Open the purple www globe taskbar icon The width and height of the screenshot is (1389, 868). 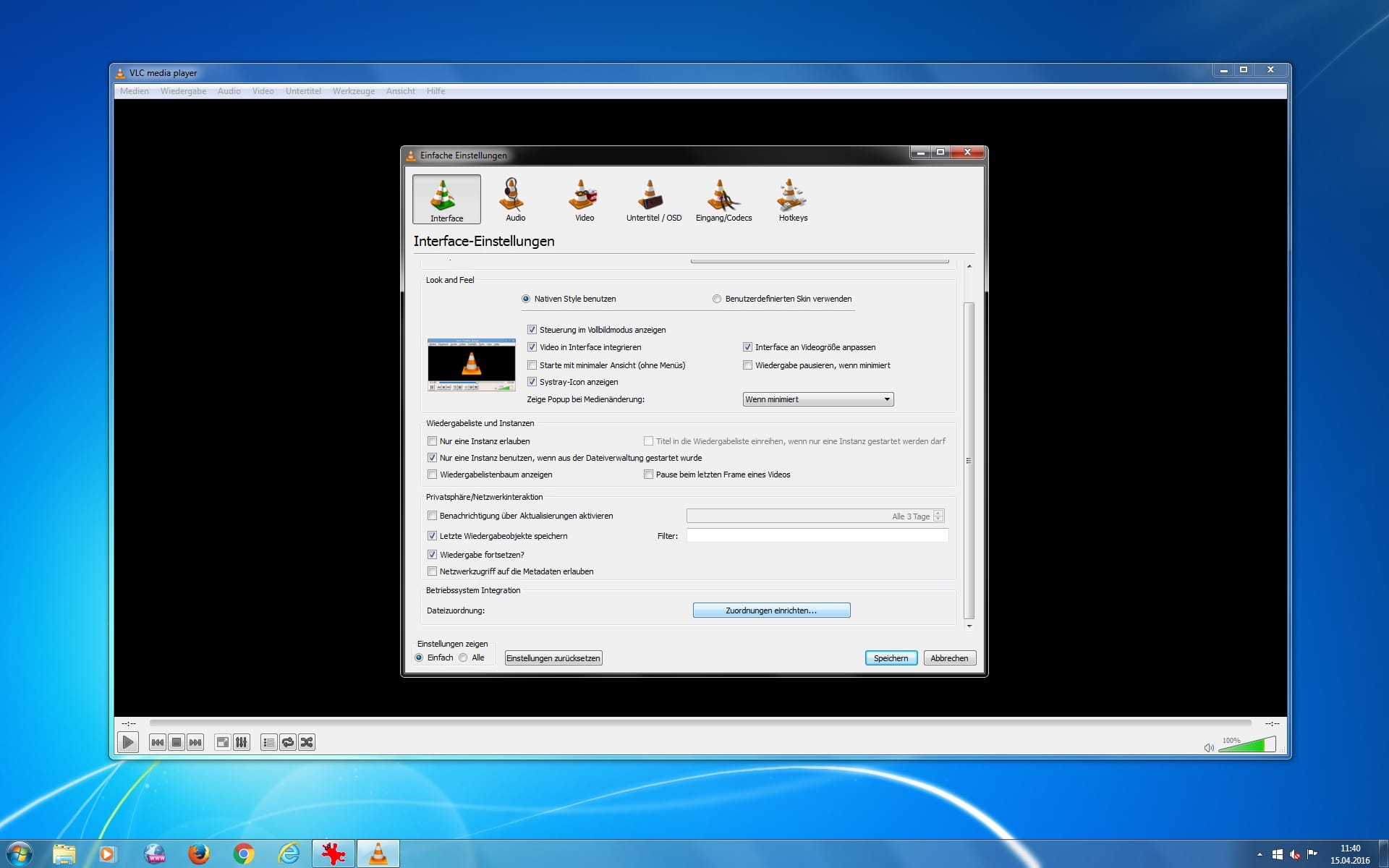click(154, 854)
